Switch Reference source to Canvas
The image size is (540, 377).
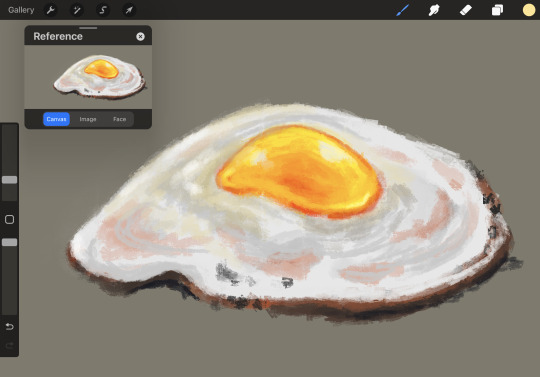click(56, 119)
